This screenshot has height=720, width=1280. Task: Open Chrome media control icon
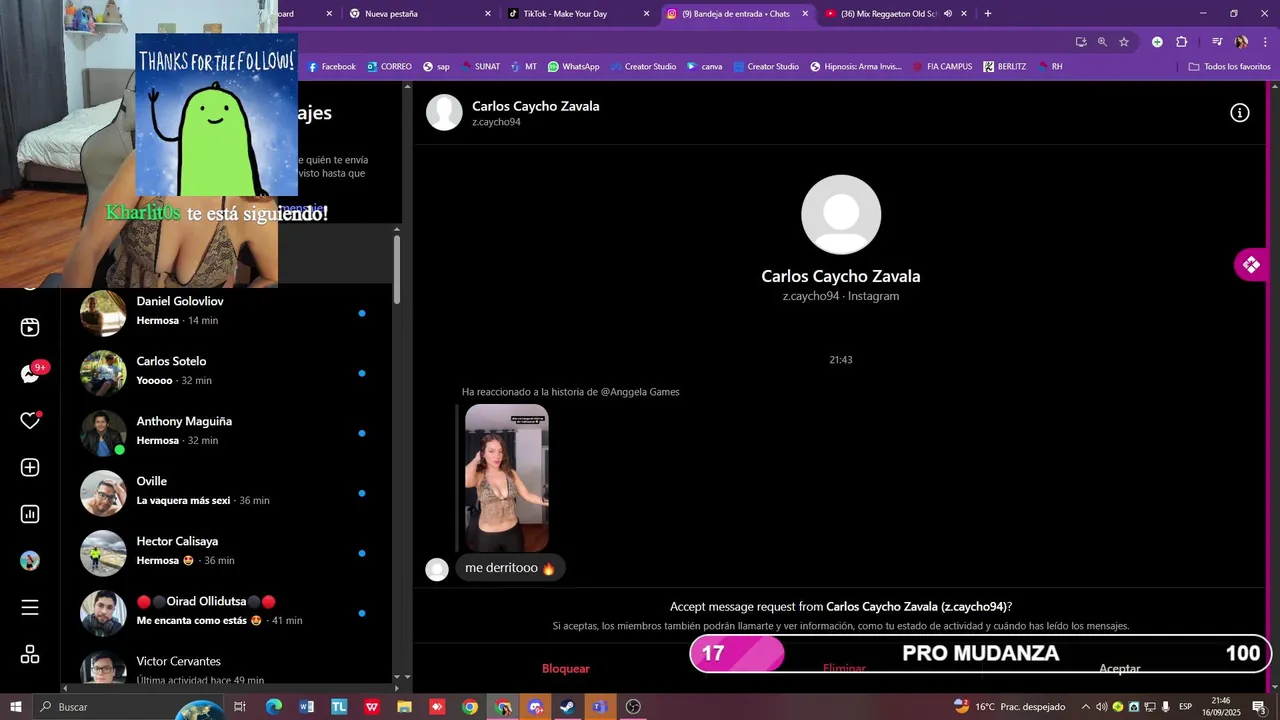(x=1217, y=42)
